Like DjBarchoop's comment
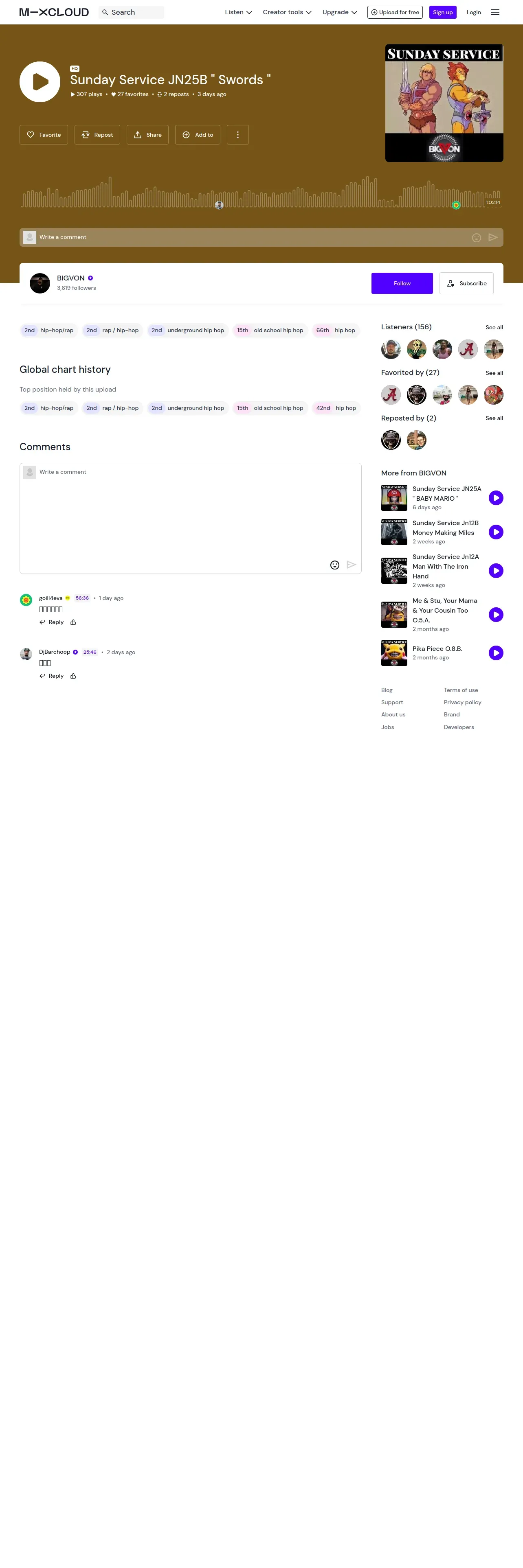The image size is (523, 1568). tap(73, 676)
